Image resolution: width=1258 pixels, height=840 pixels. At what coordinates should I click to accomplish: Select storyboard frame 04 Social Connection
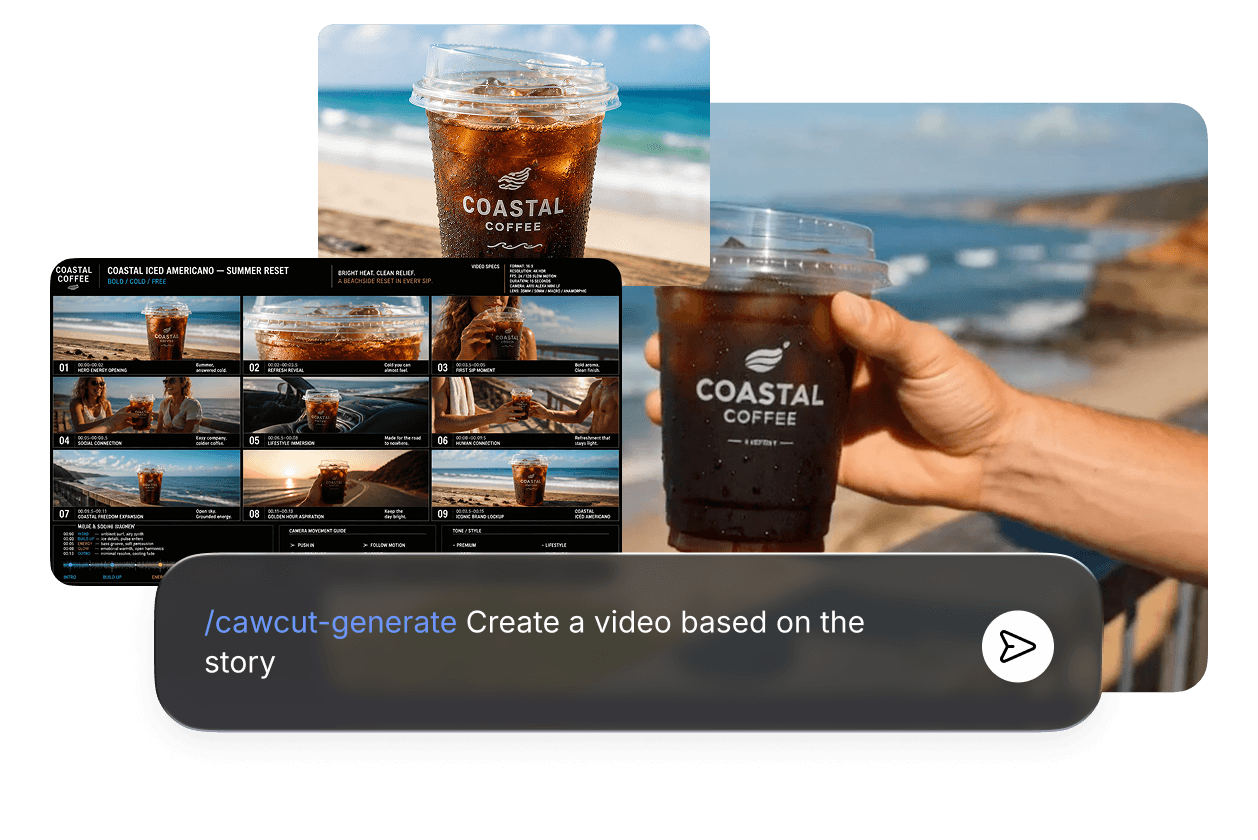point(146,411)
